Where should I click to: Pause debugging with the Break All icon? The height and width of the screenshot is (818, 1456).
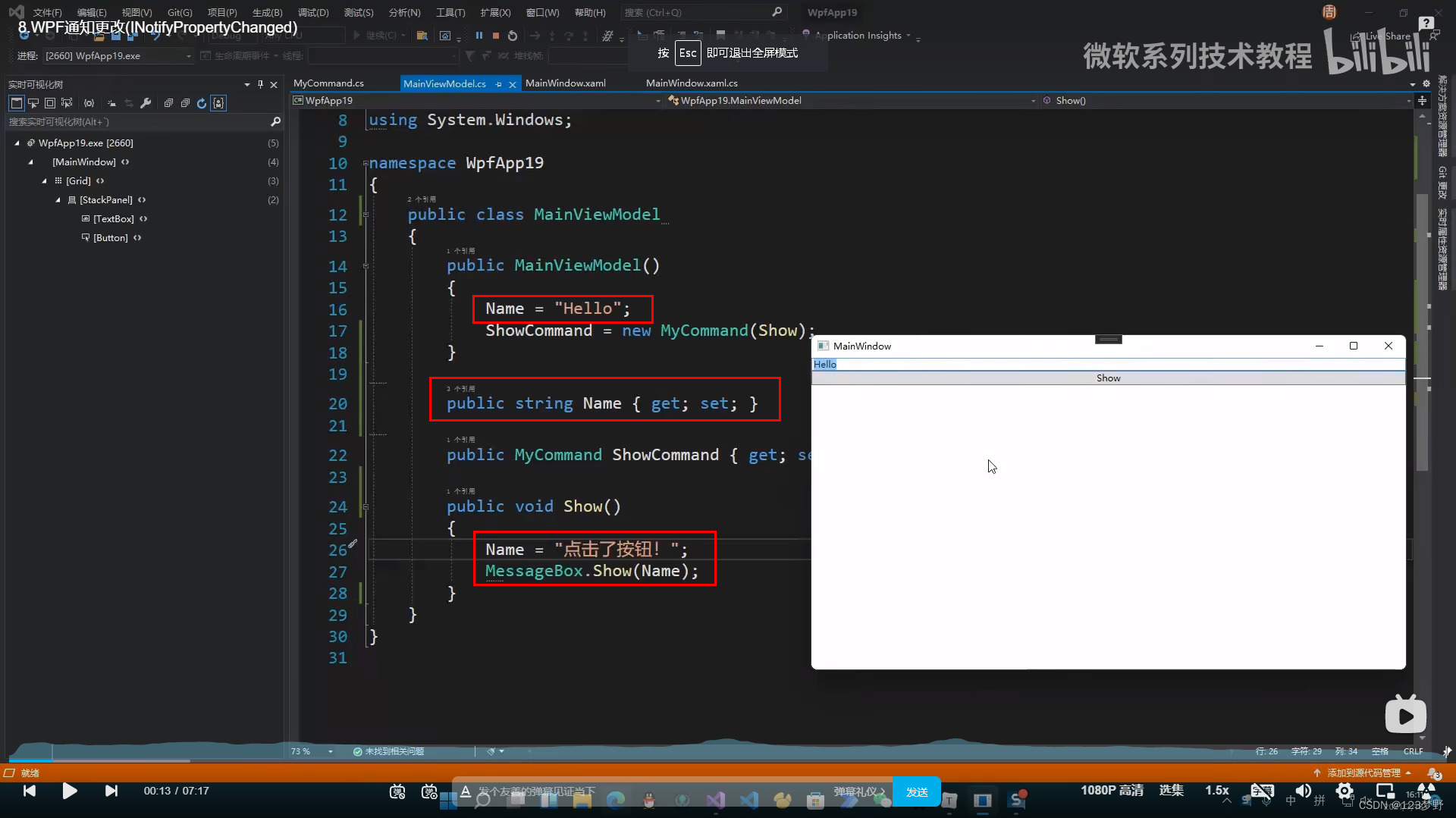(479, 36)
